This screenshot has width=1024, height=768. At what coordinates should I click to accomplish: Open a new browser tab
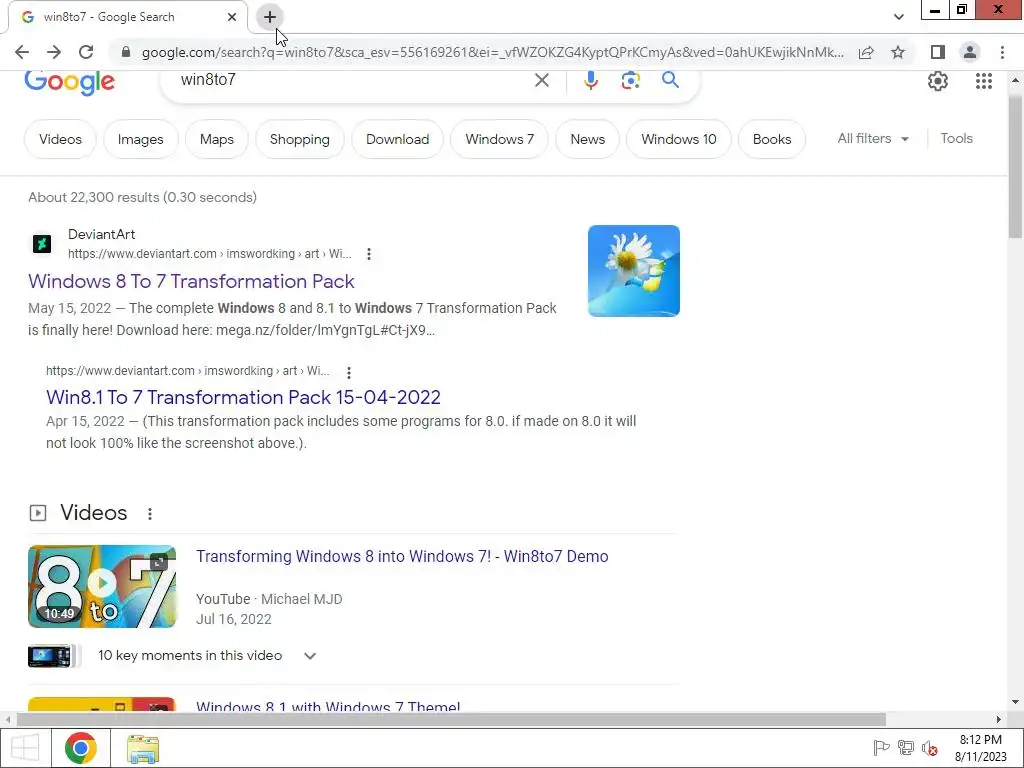click(270, 17)
